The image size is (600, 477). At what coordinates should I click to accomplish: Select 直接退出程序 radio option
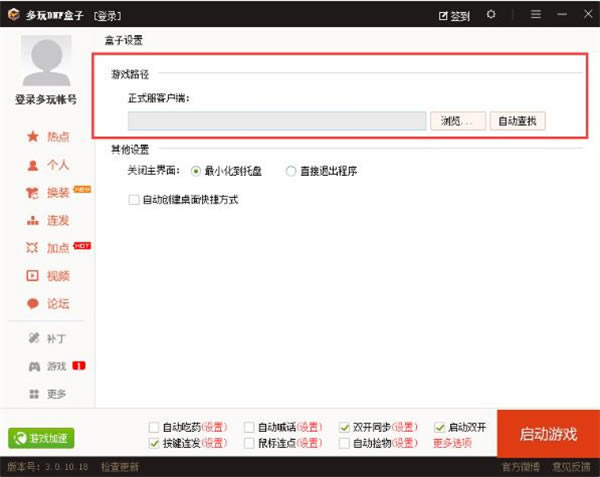tap(291, 171)
